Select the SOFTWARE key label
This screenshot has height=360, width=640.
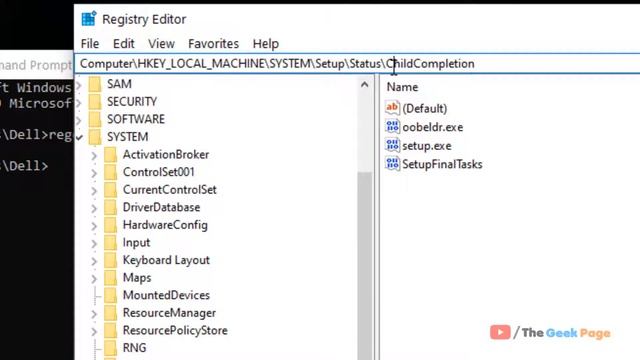coord(136,119)
